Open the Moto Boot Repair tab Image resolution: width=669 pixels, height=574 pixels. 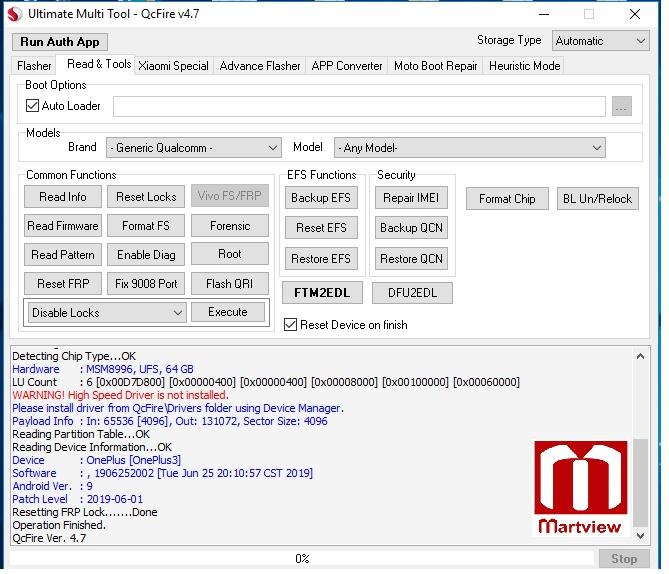point(436,66)
